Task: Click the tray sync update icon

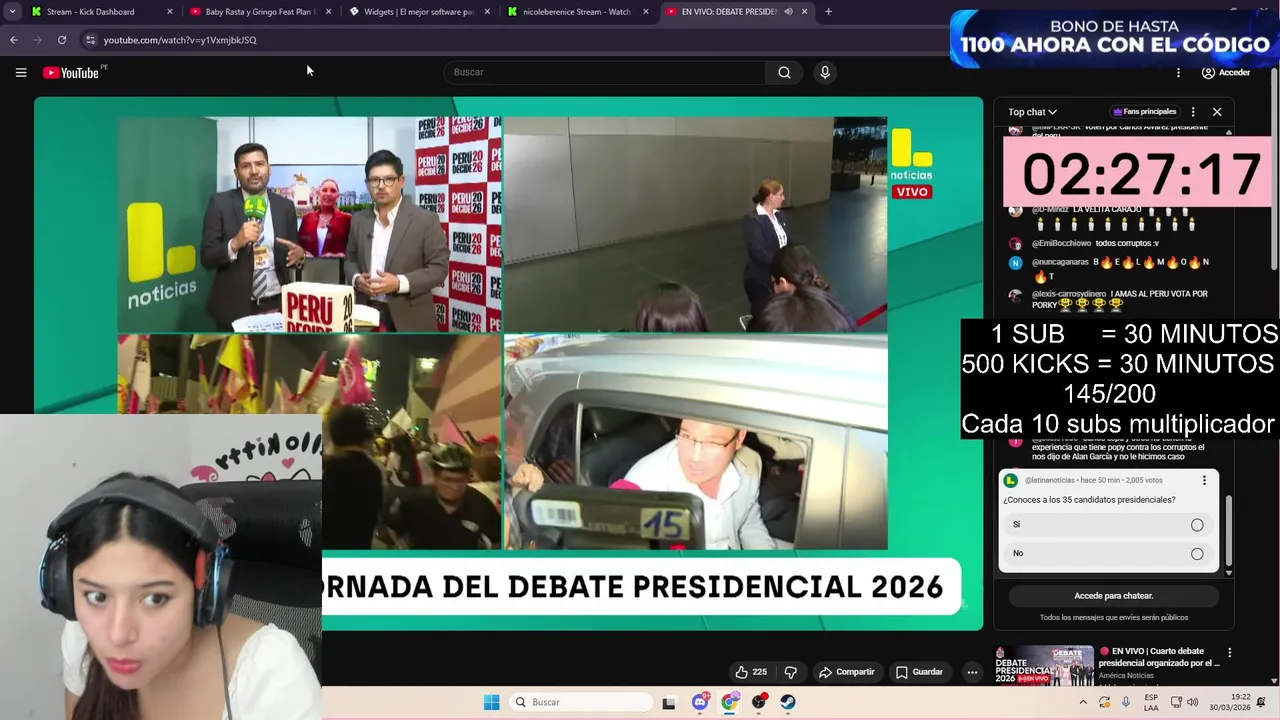Action: [x=1105, y=702]
